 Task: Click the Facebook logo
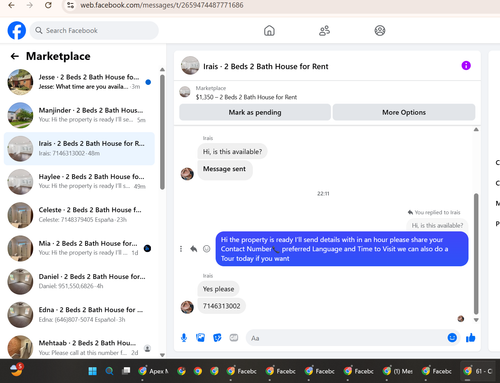[x=17, y=30]
